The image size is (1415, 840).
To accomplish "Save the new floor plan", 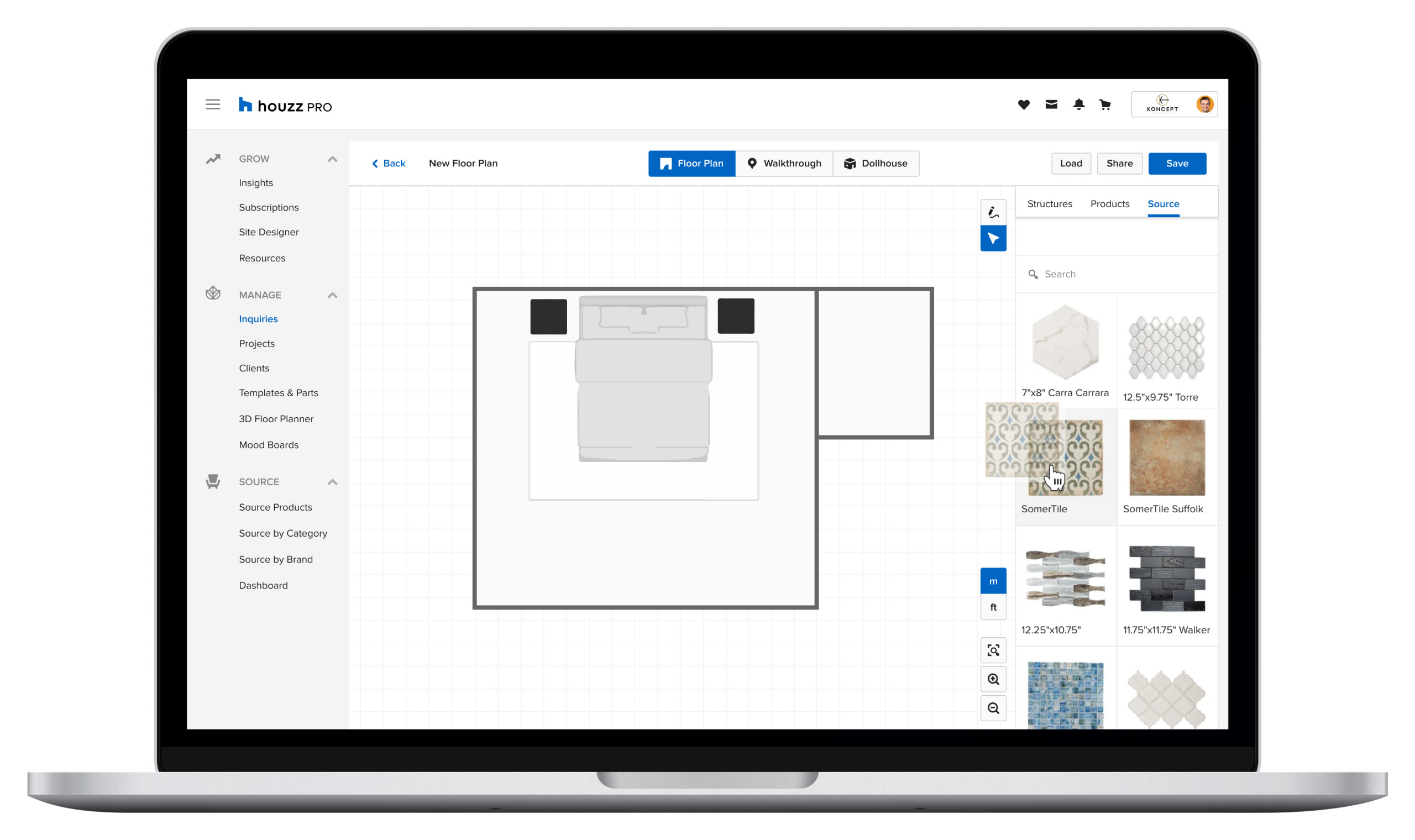I will tap(1177, 163).
